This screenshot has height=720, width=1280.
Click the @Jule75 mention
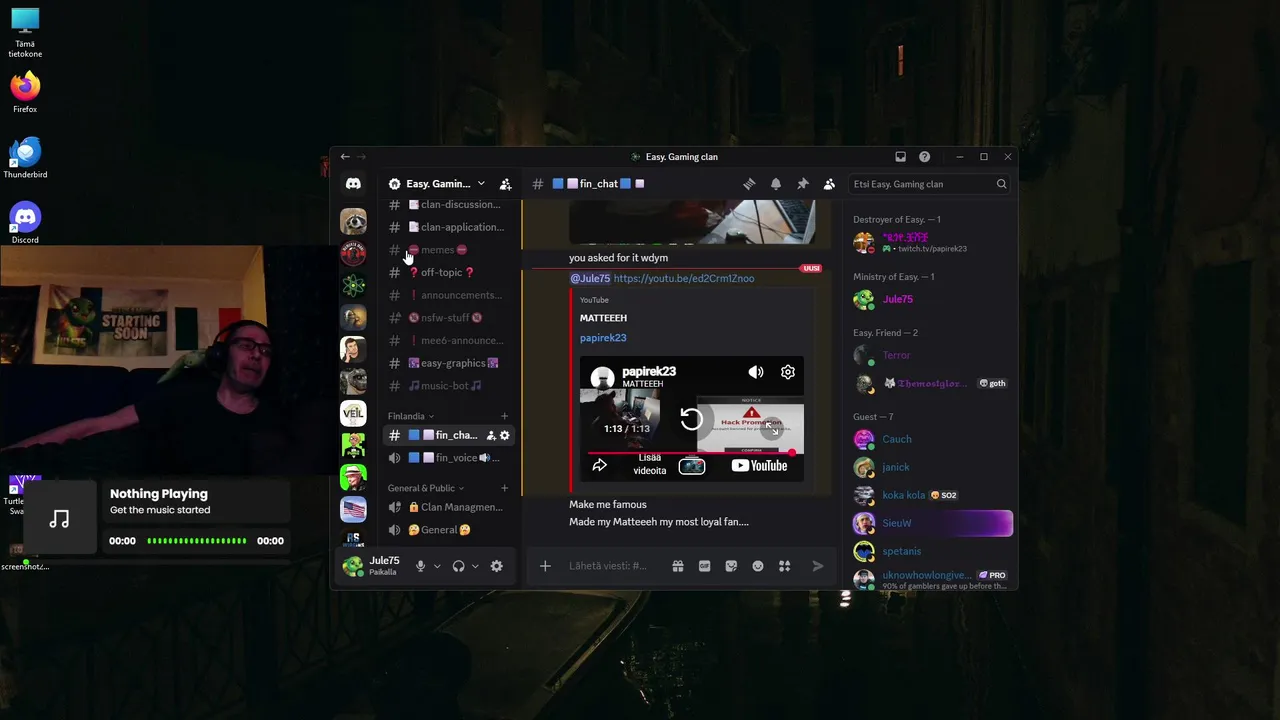(x=590, y=278)
